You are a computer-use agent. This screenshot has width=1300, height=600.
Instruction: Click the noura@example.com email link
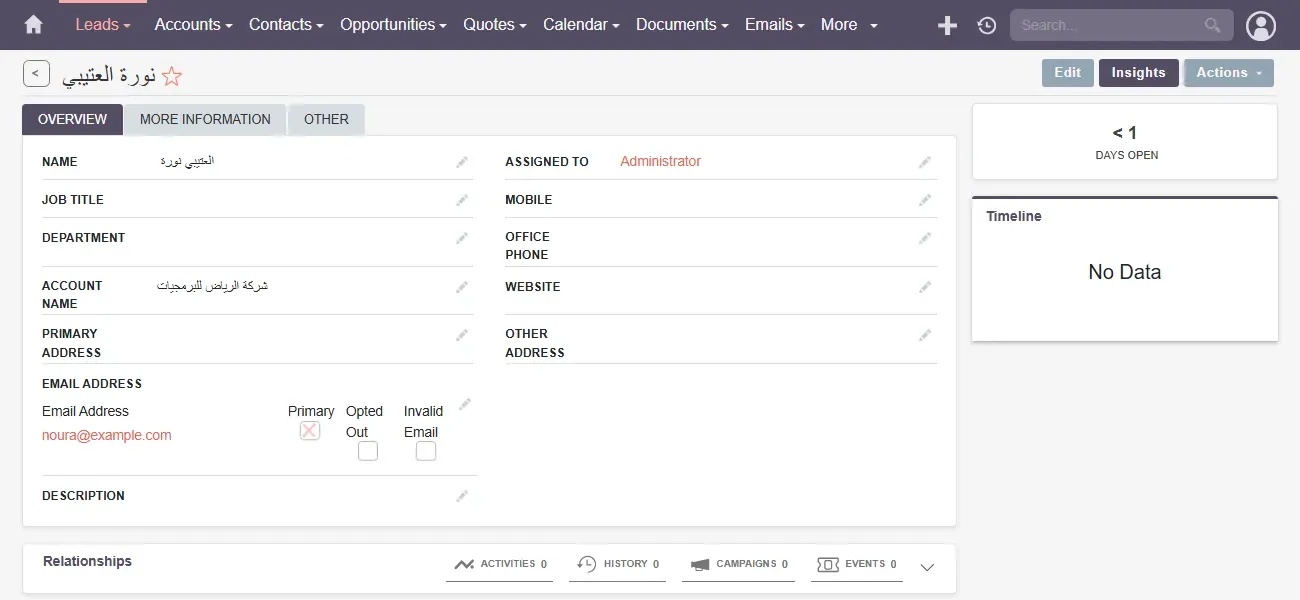pyautogui.click(x=107, y=435)
